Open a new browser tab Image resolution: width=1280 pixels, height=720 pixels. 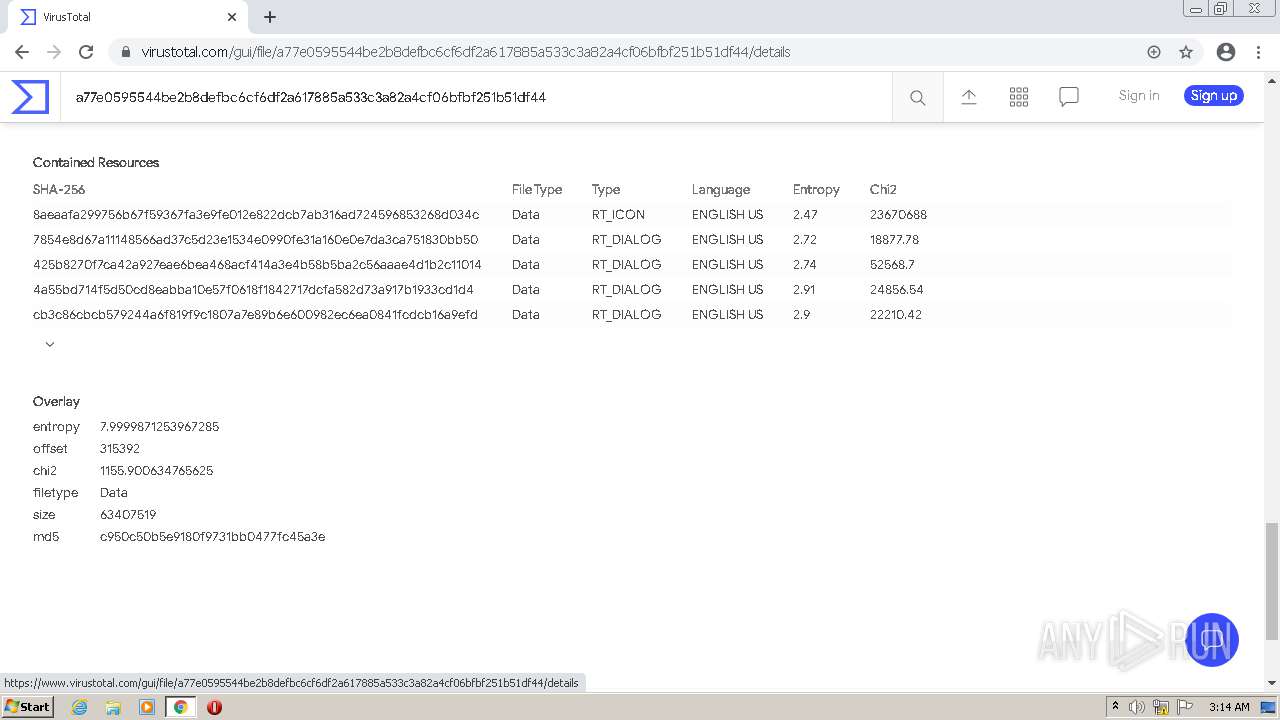tap(270, 17)
